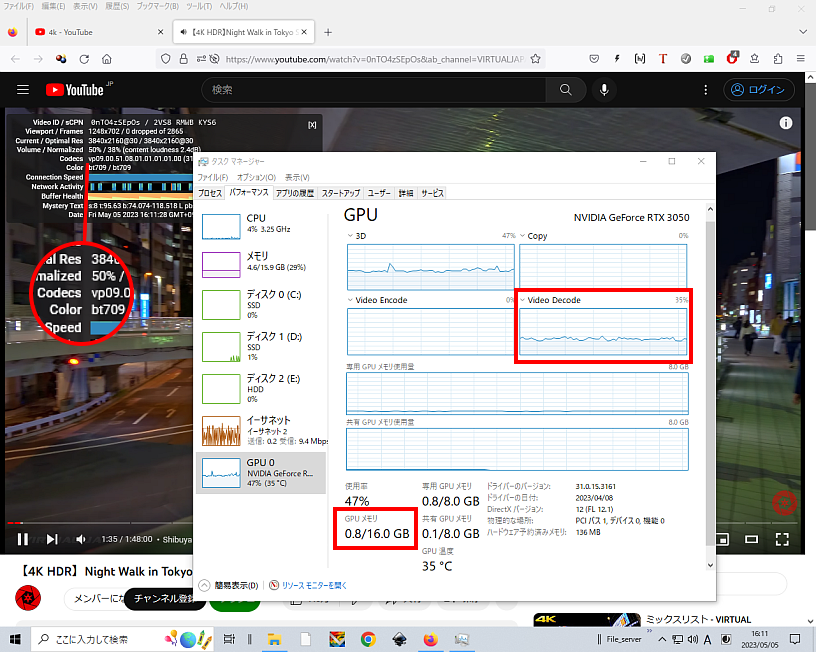The height and width of the screenshot is (652, 816).
Task: Bookmark this page with the star
Action: pos(536,59)
